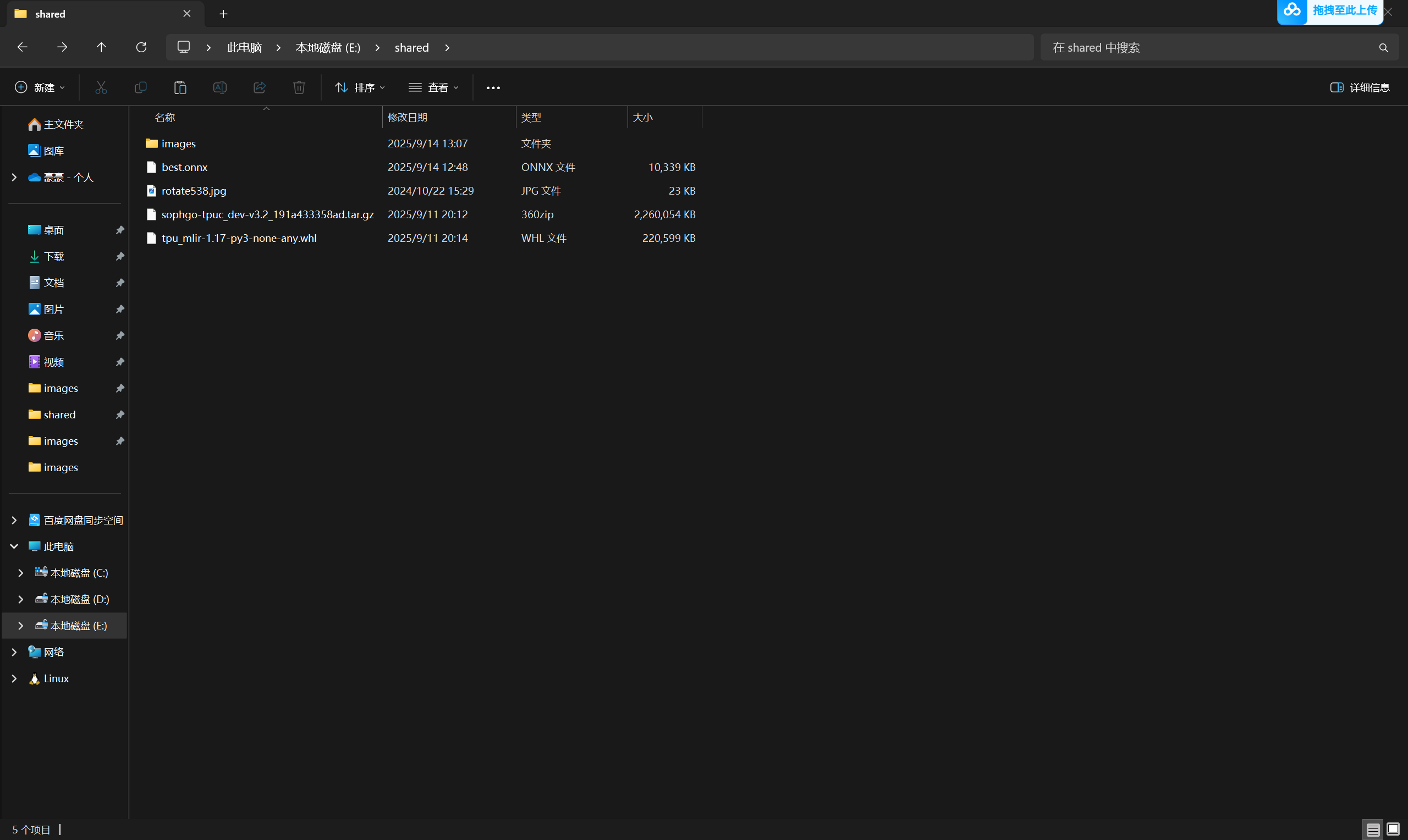Open a new tab with plus button
The width and height of the screenshot is (1408, 840).
224,14
